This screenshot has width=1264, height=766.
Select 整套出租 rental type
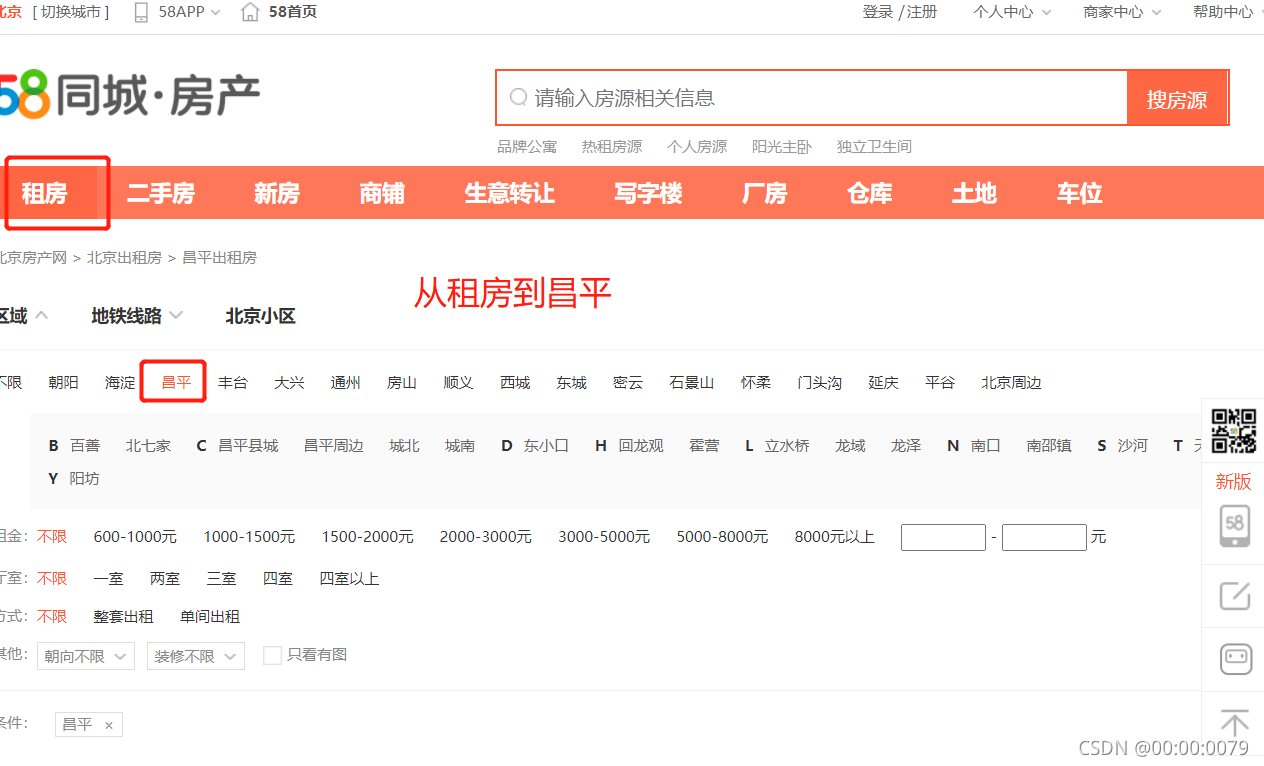(x=124, y=617)
